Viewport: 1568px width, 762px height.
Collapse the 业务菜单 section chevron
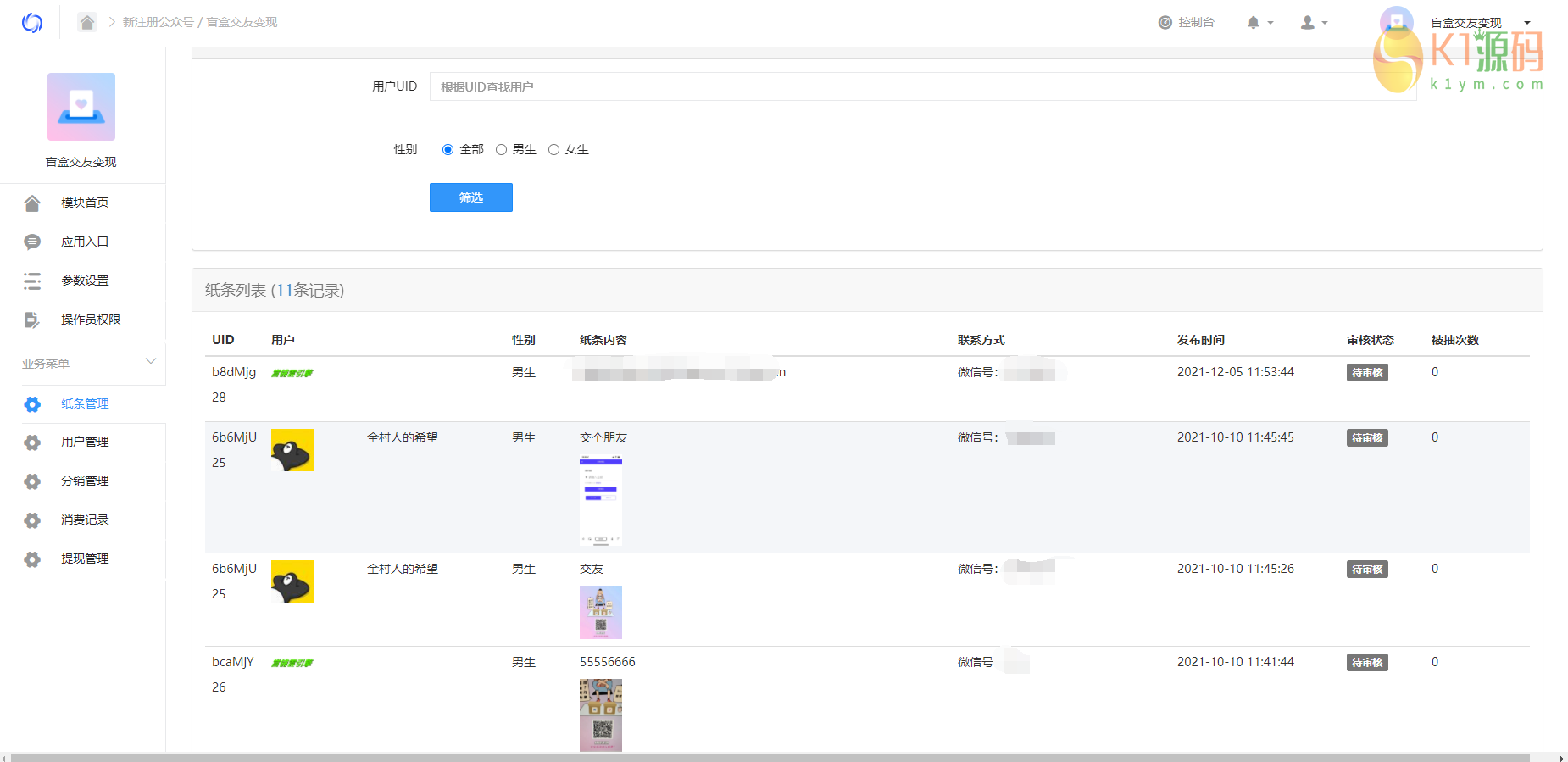tap(151, 361)
